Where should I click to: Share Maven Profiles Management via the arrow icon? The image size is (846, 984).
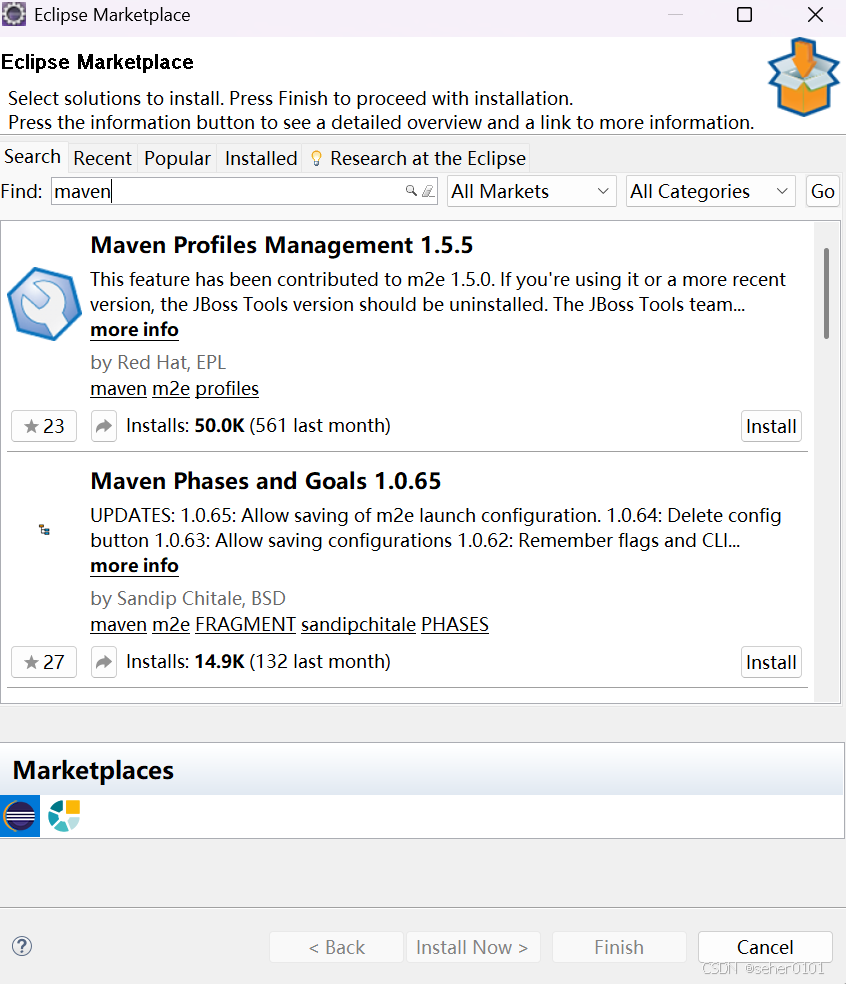pos(104,426)
